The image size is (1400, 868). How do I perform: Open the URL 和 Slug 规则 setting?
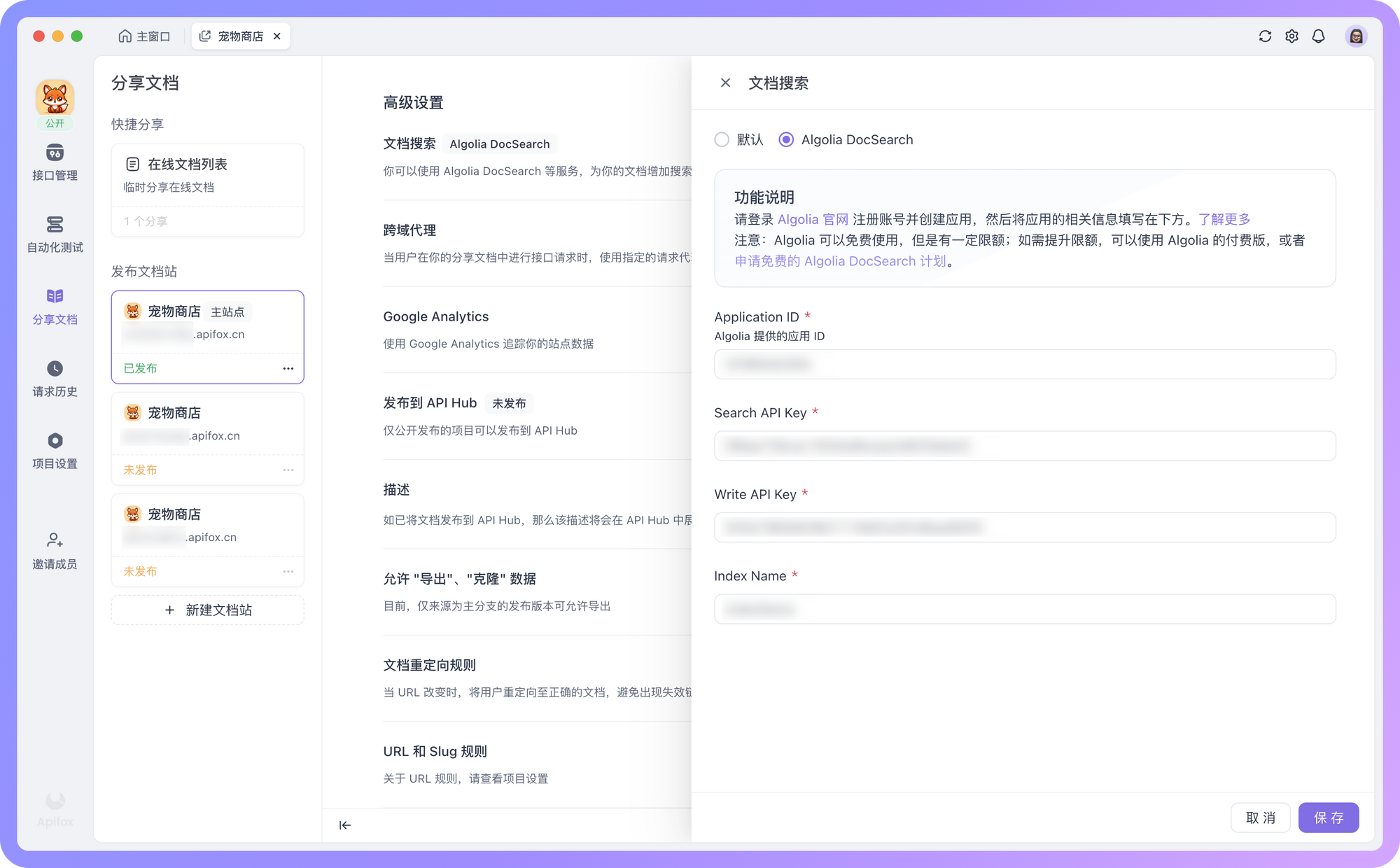(537, 764)
